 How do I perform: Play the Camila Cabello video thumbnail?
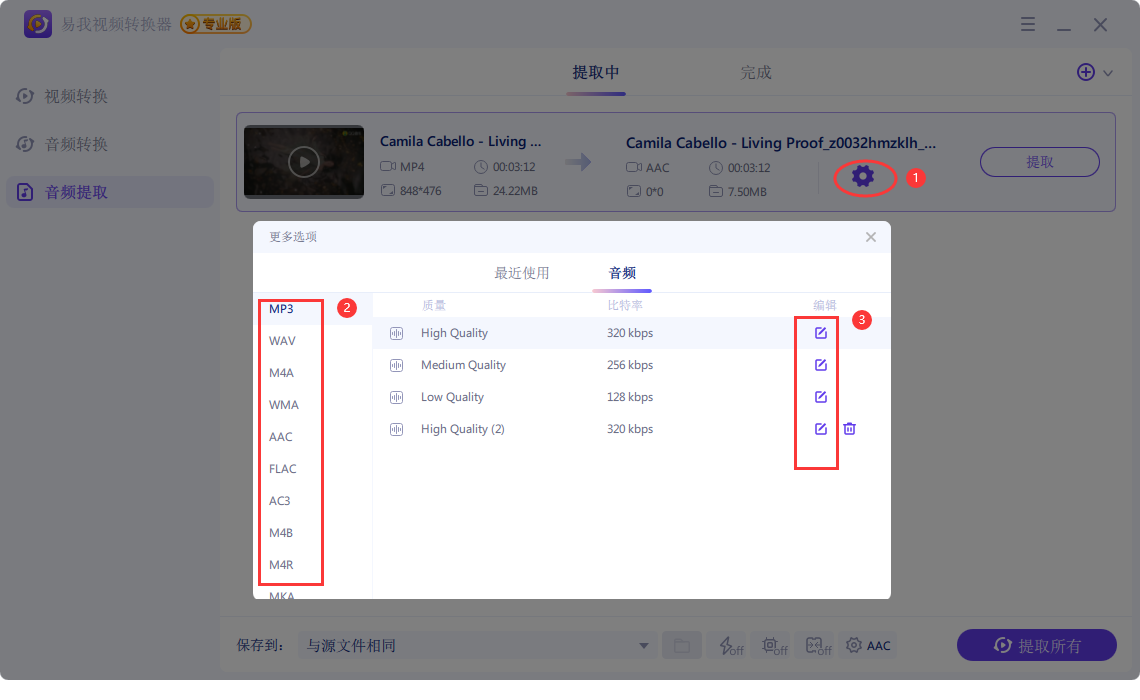click(x=304, y=161)
